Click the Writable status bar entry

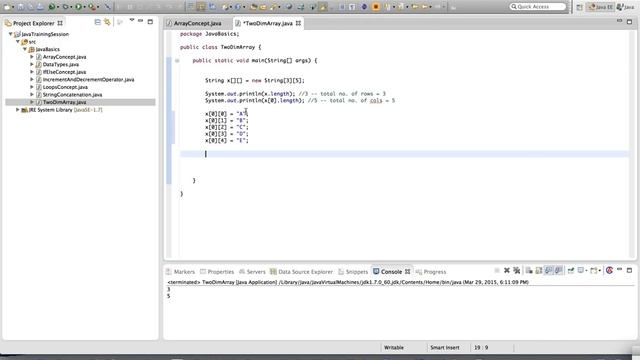click(x=393, y=347)
